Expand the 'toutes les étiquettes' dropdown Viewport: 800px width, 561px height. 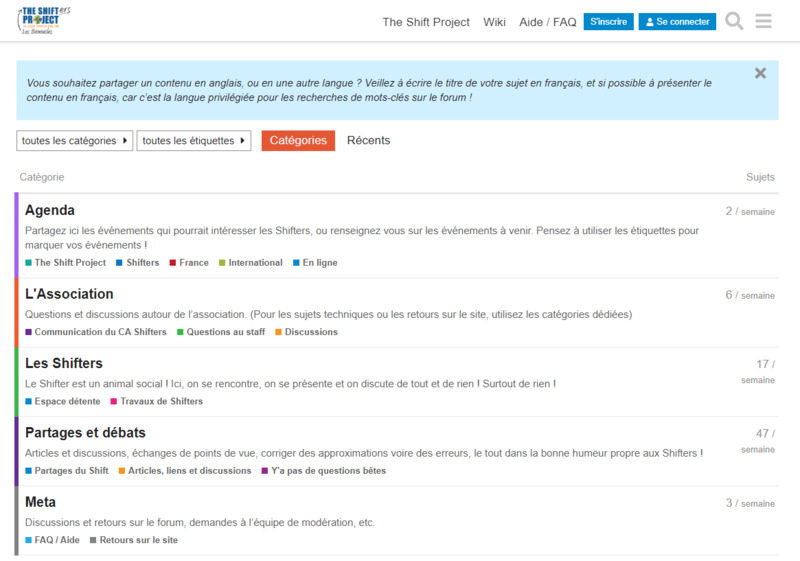pos(193,141)
